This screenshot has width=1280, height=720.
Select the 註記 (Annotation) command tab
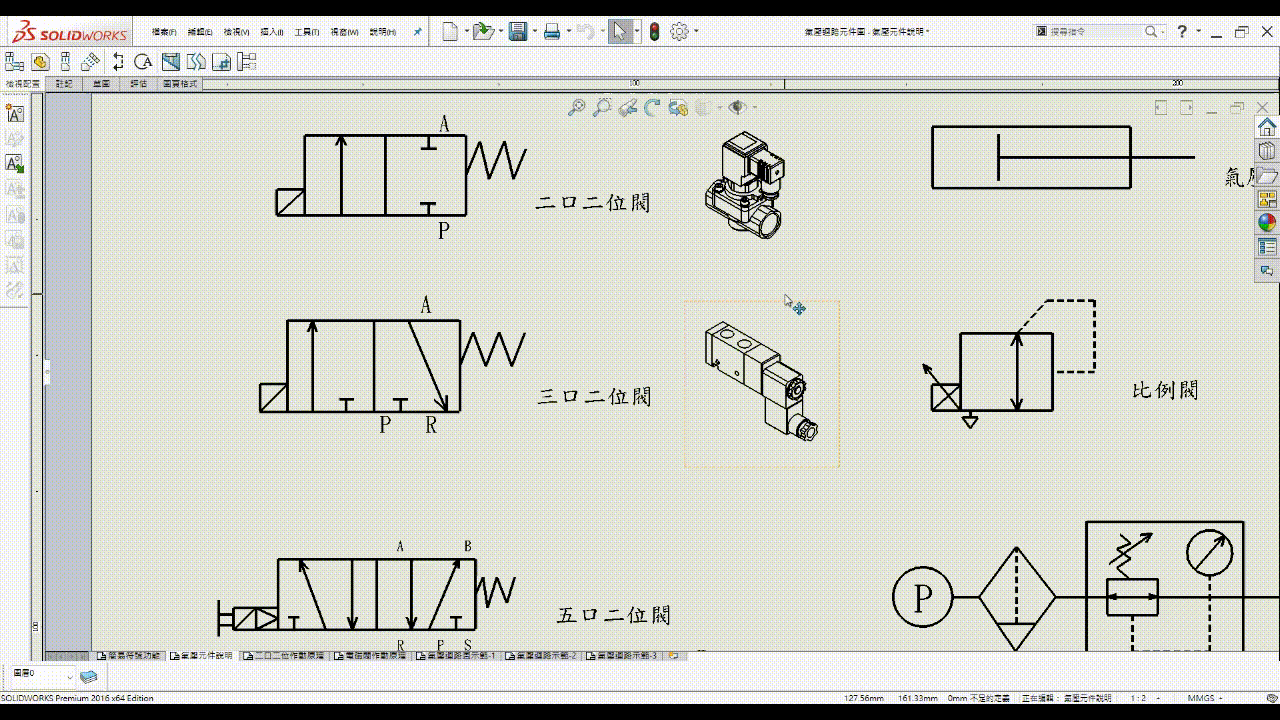point(64,84)
